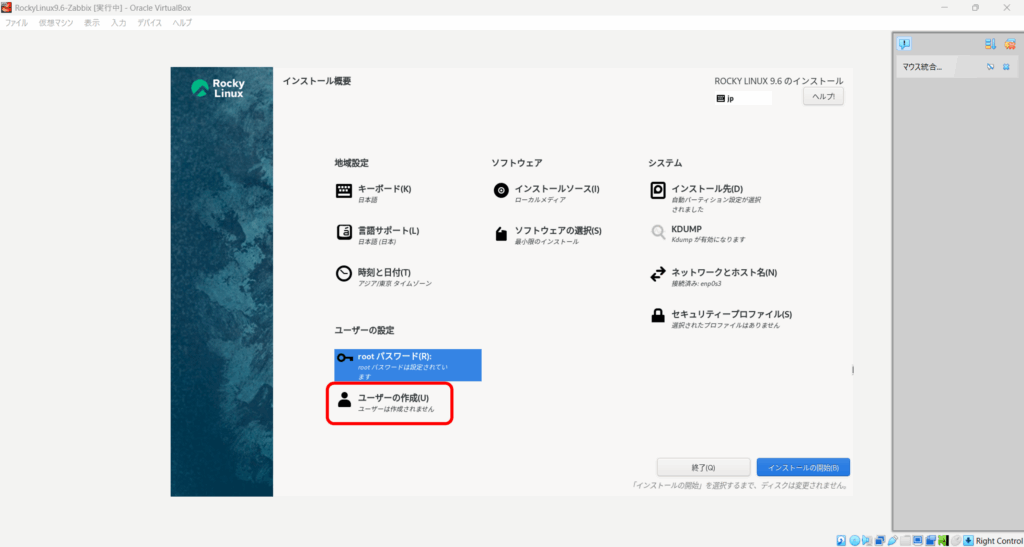This screenshot has width=1024, height=547.
Task: Open インストールソース(I) disc icon
Action: (501, 191)
